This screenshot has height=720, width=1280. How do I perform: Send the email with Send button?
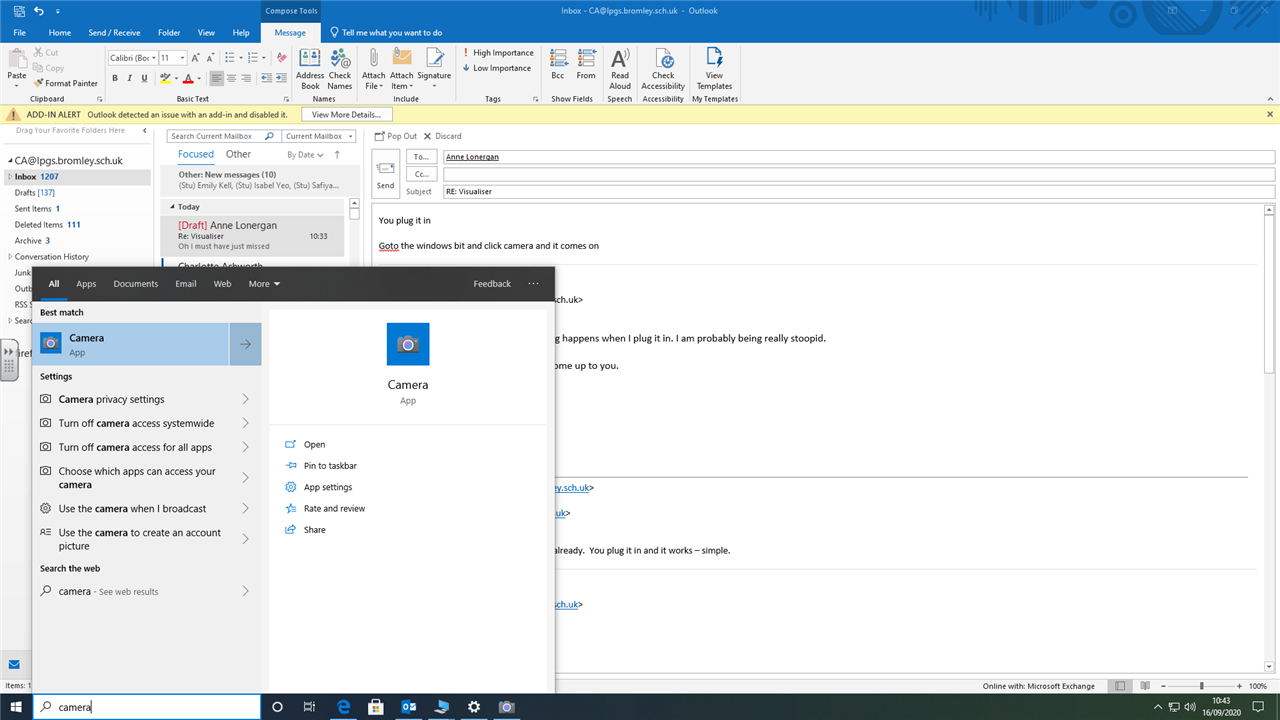[x=385, y=175]
